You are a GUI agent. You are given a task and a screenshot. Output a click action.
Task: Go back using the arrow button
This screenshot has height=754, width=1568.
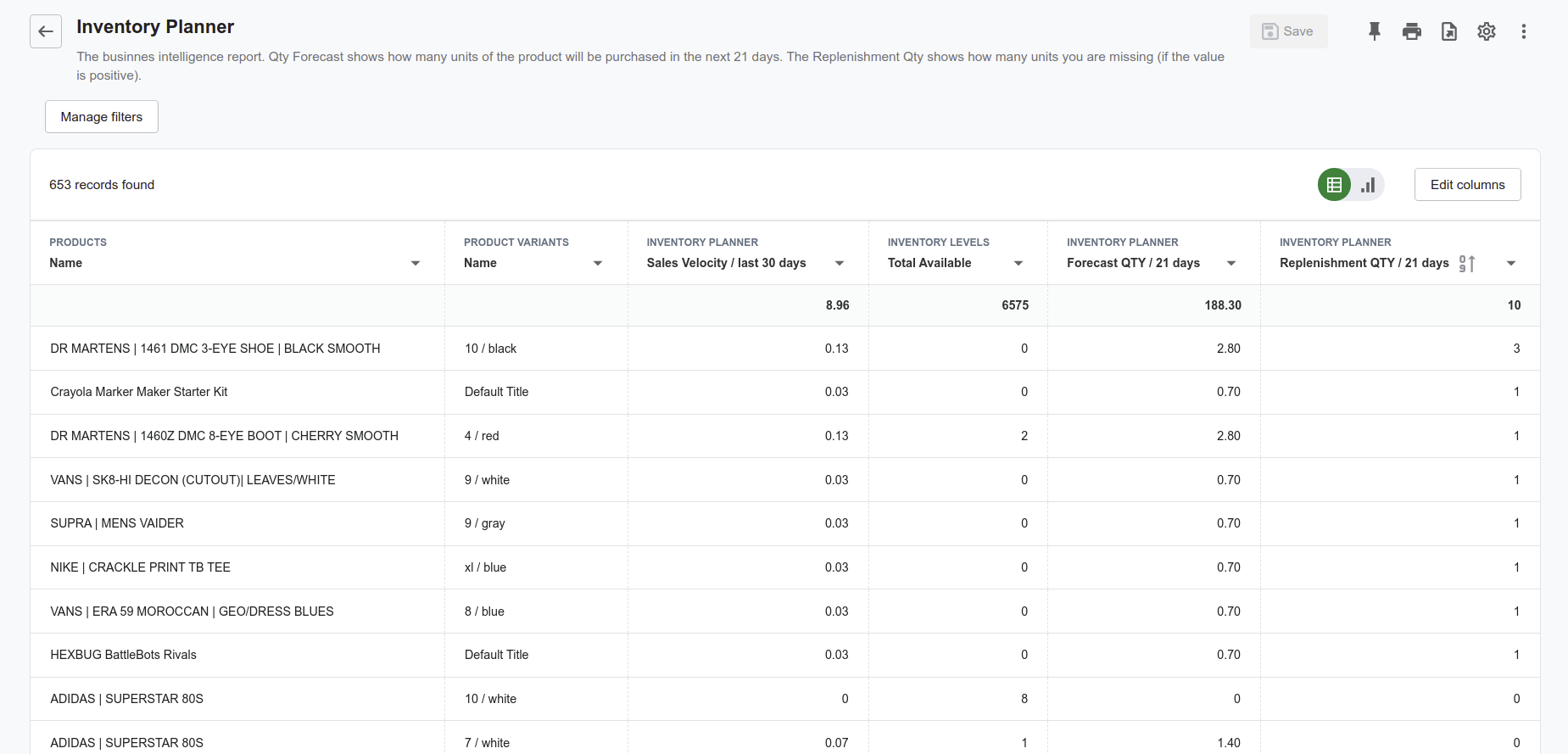[x=46, y=31]
